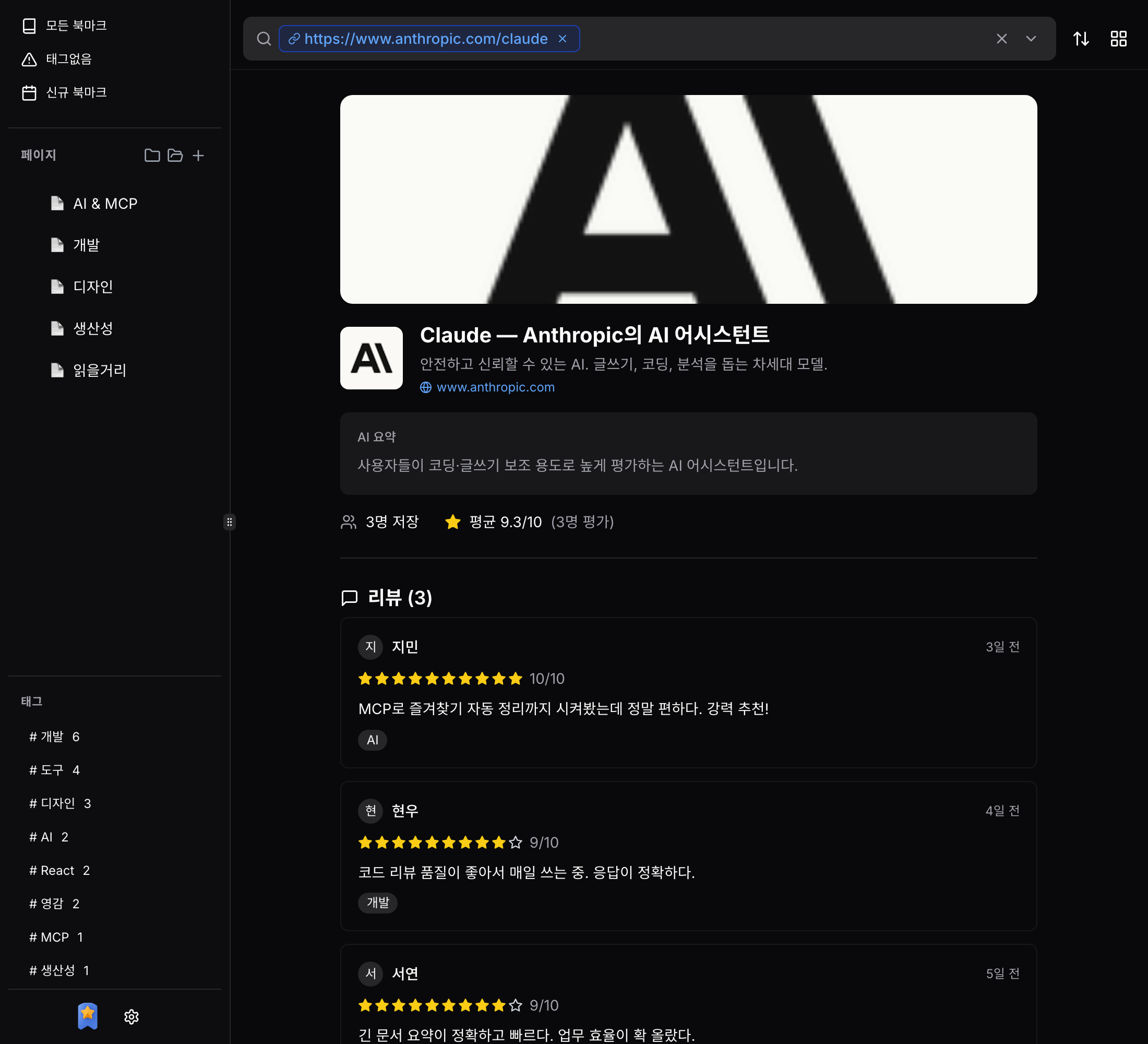Click the Claude bookmark title
The width and height of the screenshot is (1148, 1044).
(x=594, y=335)
